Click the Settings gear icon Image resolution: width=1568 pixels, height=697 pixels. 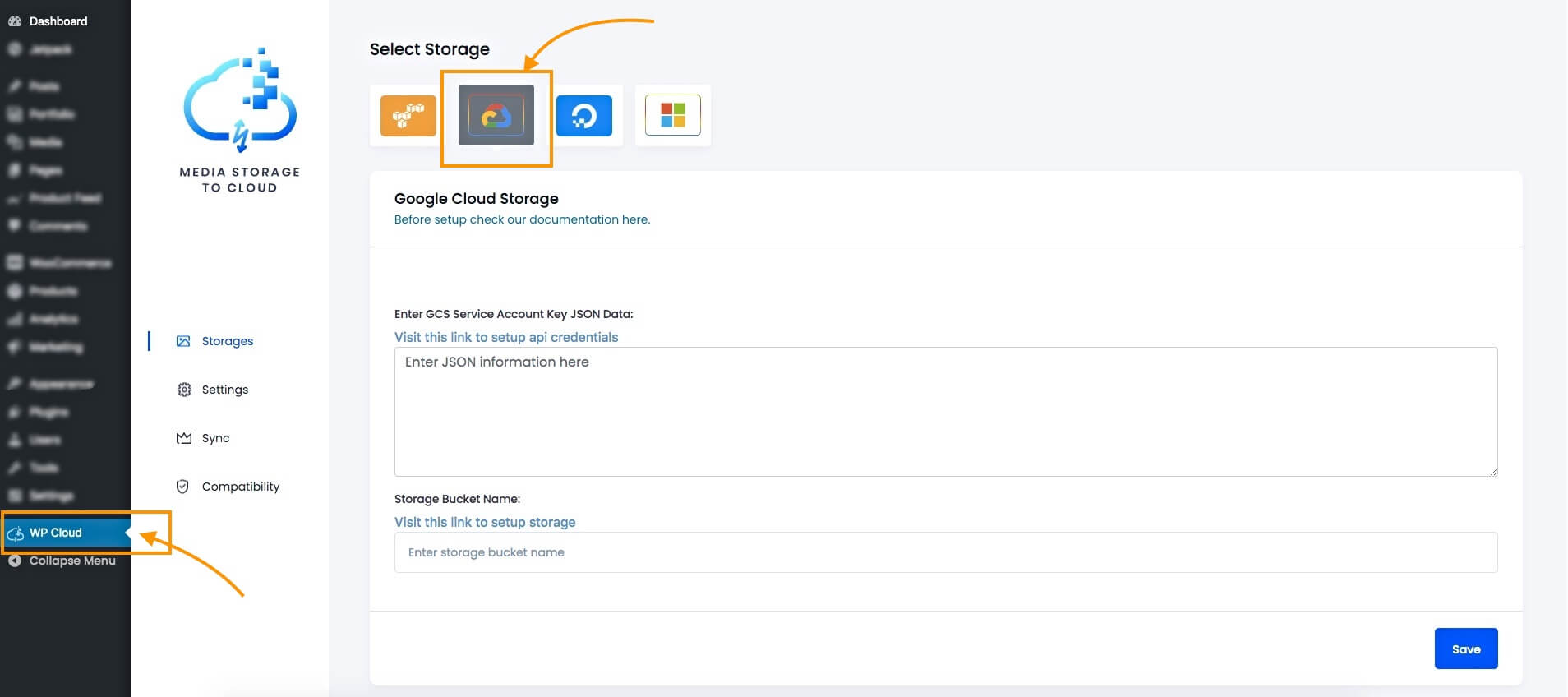point(184,390)
